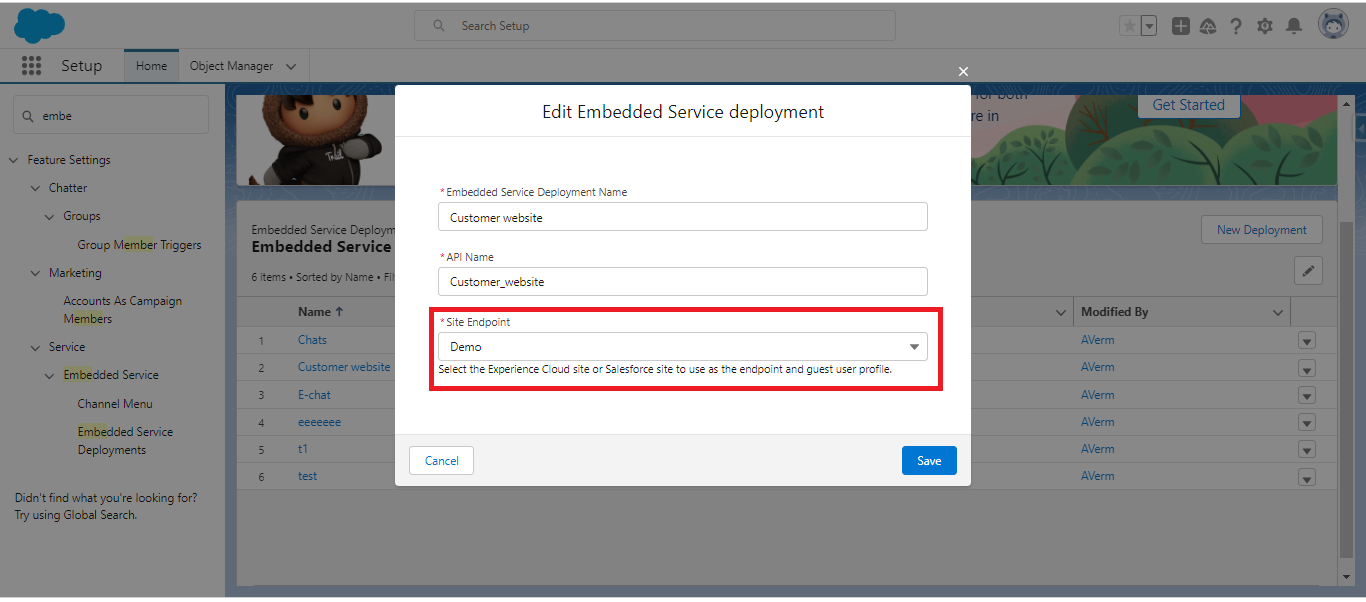The image size is (1366, 602).
Task: Open the Object Manager tab dropdown chevron
Action: click(291, 66)
